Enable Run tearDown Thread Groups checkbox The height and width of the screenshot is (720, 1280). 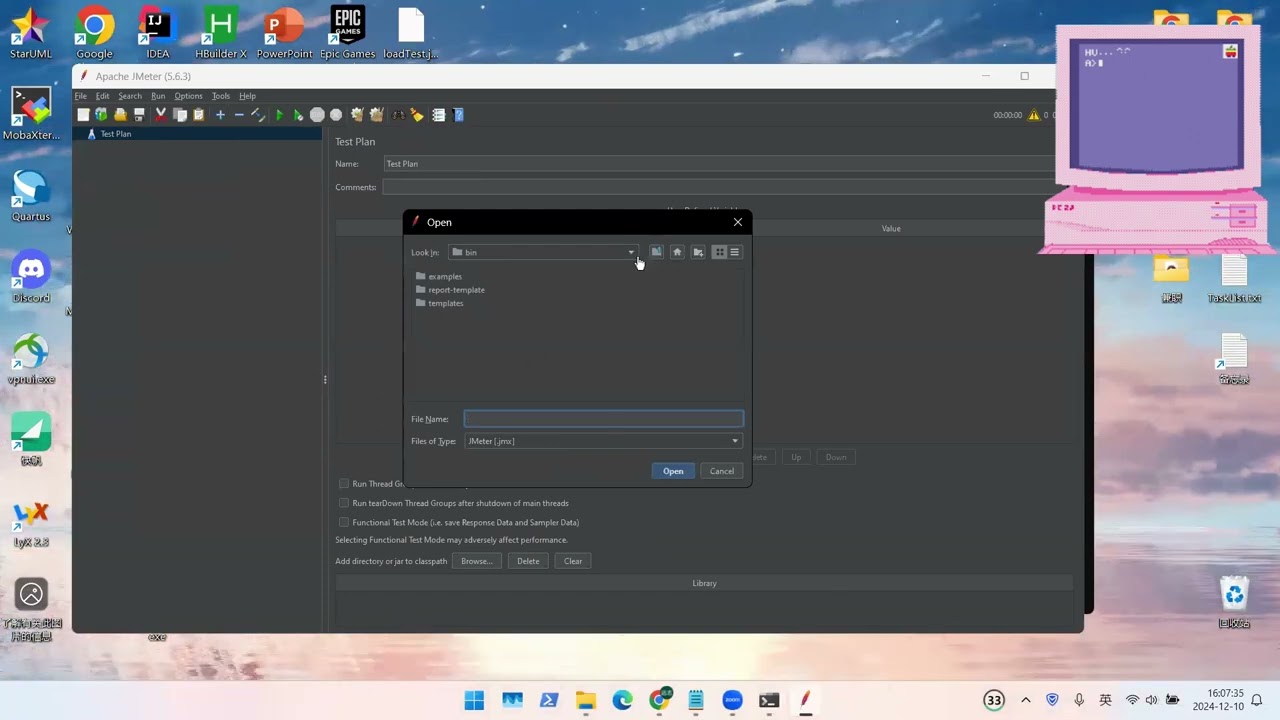click(x=344, y=503)
